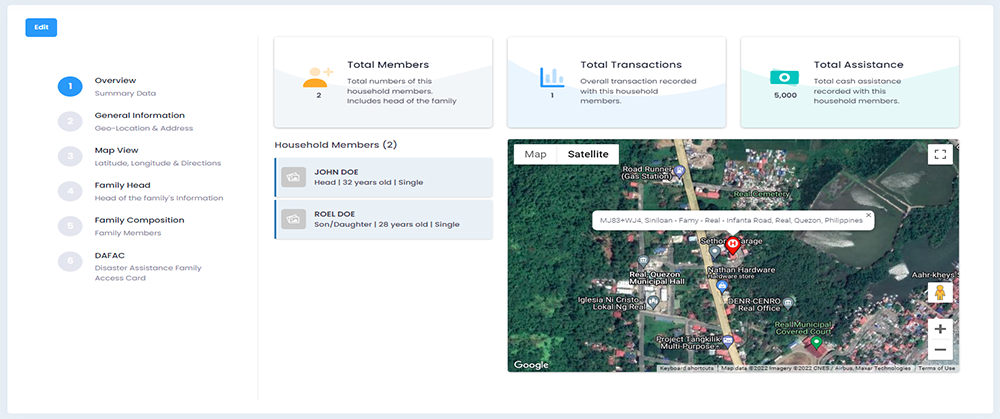Viewport: 1000px width, 419px height.
Task: Open map Terms of Use link
Action: (x=937, y=369)
